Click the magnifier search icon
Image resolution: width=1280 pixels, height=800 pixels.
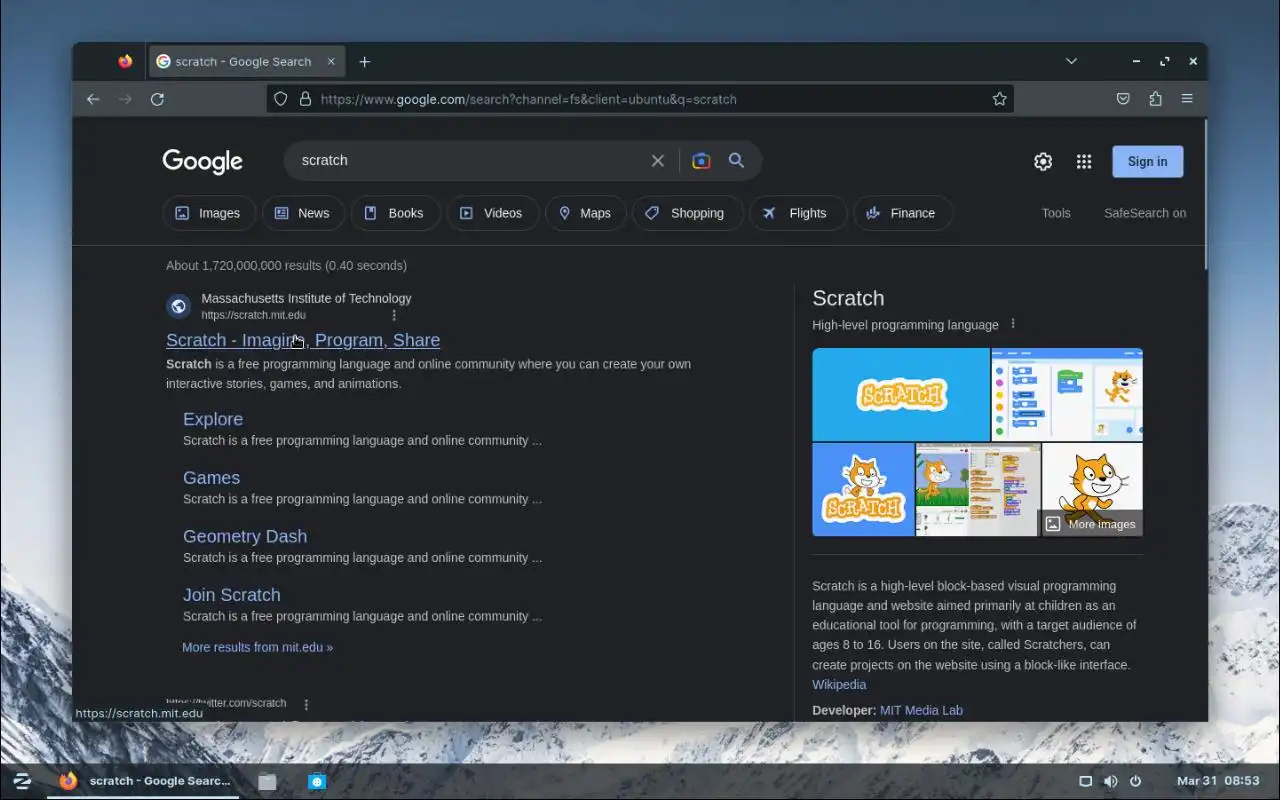(736, 160)
